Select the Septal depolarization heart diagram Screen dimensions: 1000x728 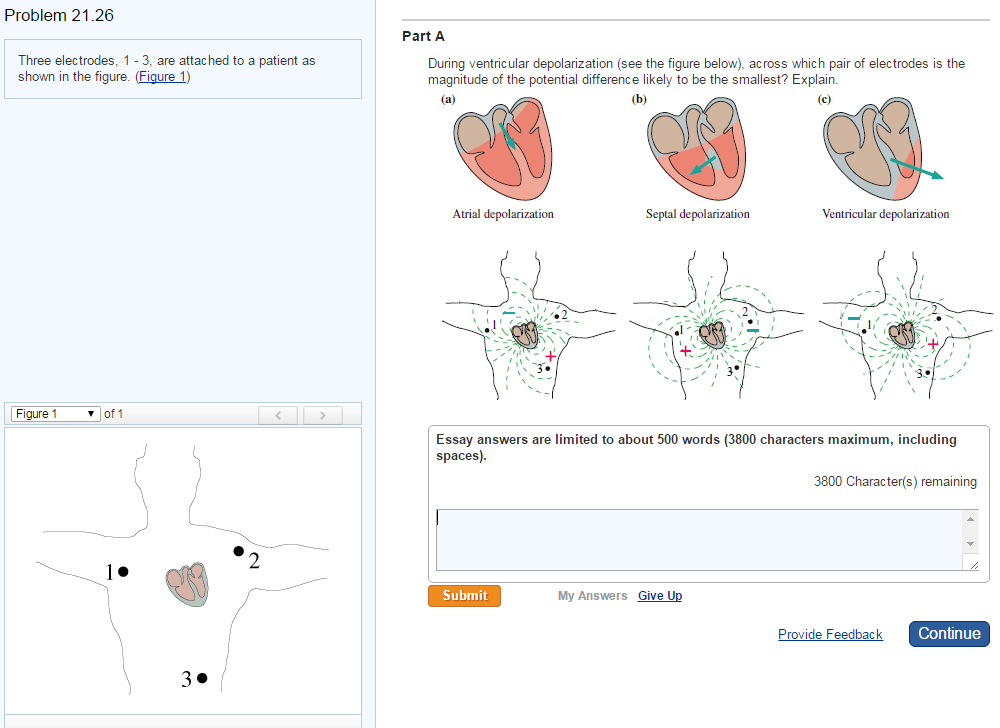click(x=696, y=150)
